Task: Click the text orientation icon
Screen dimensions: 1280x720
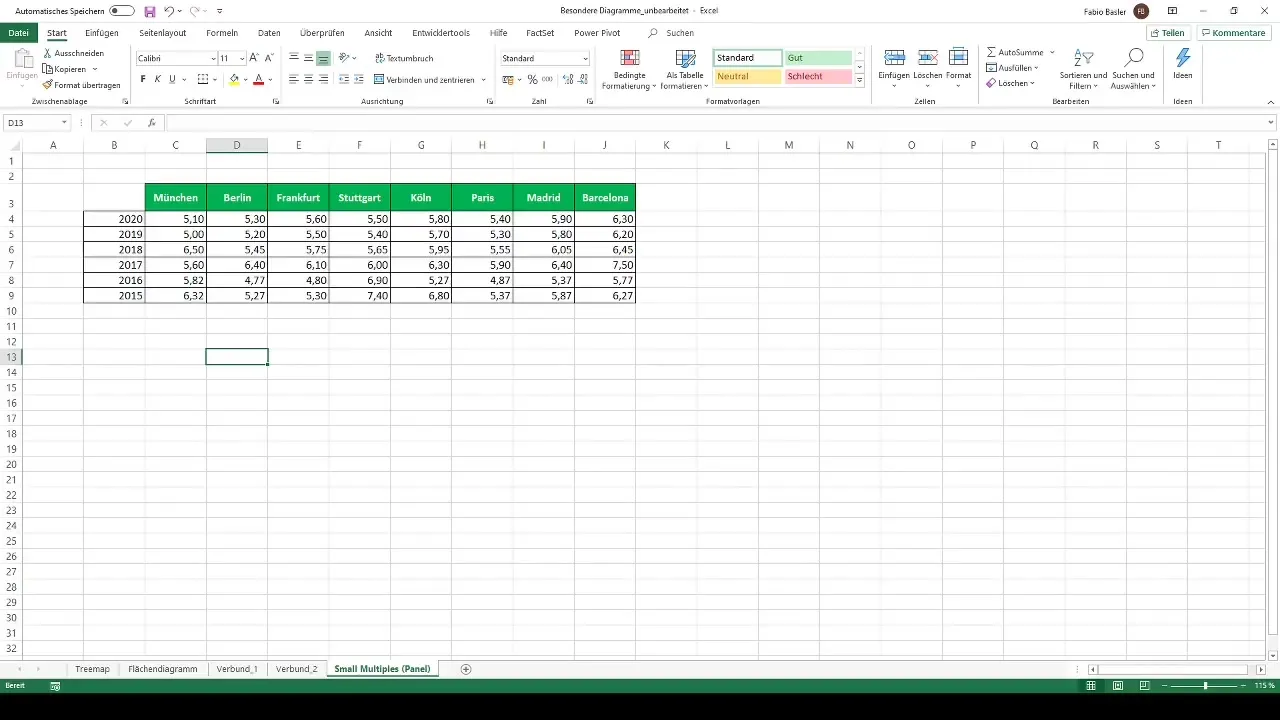Action: click(x=344, y=58)
